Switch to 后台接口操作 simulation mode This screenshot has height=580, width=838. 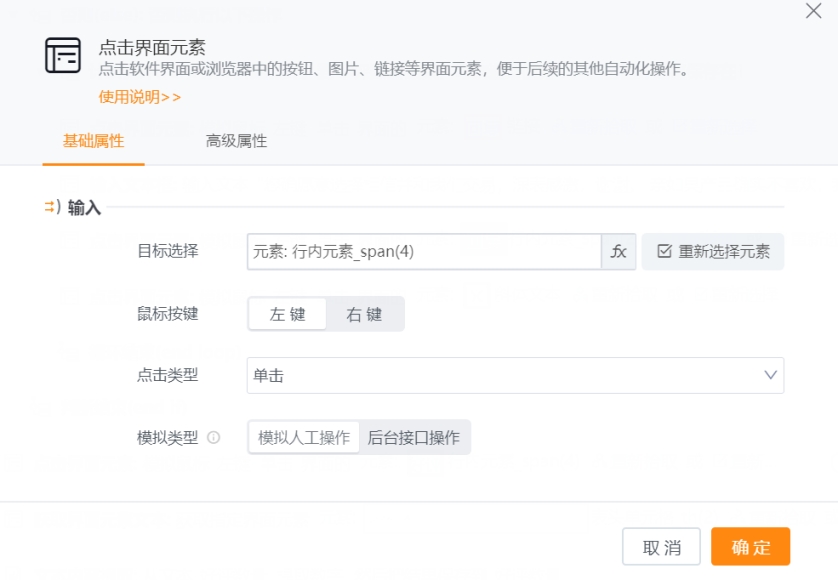coord(414,437)
